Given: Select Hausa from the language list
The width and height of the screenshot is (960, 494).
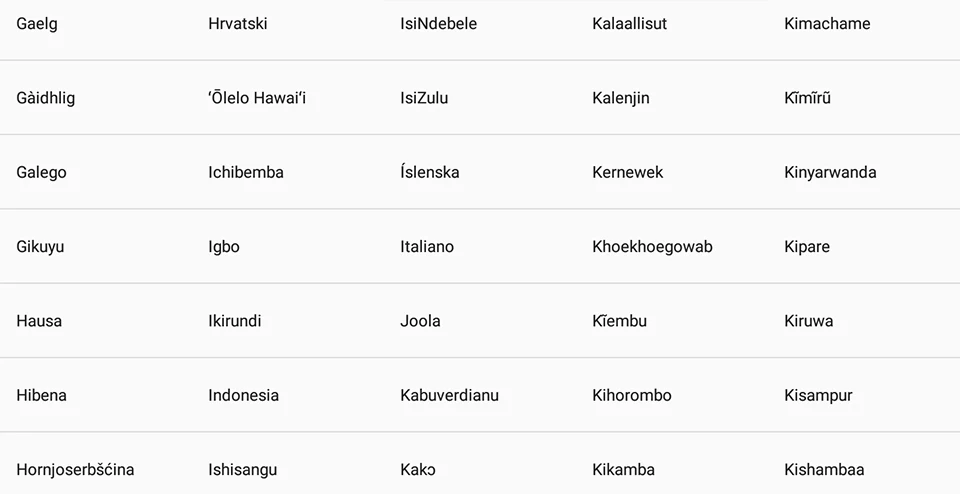Looking at the screenshot, I should pos(39,321).
